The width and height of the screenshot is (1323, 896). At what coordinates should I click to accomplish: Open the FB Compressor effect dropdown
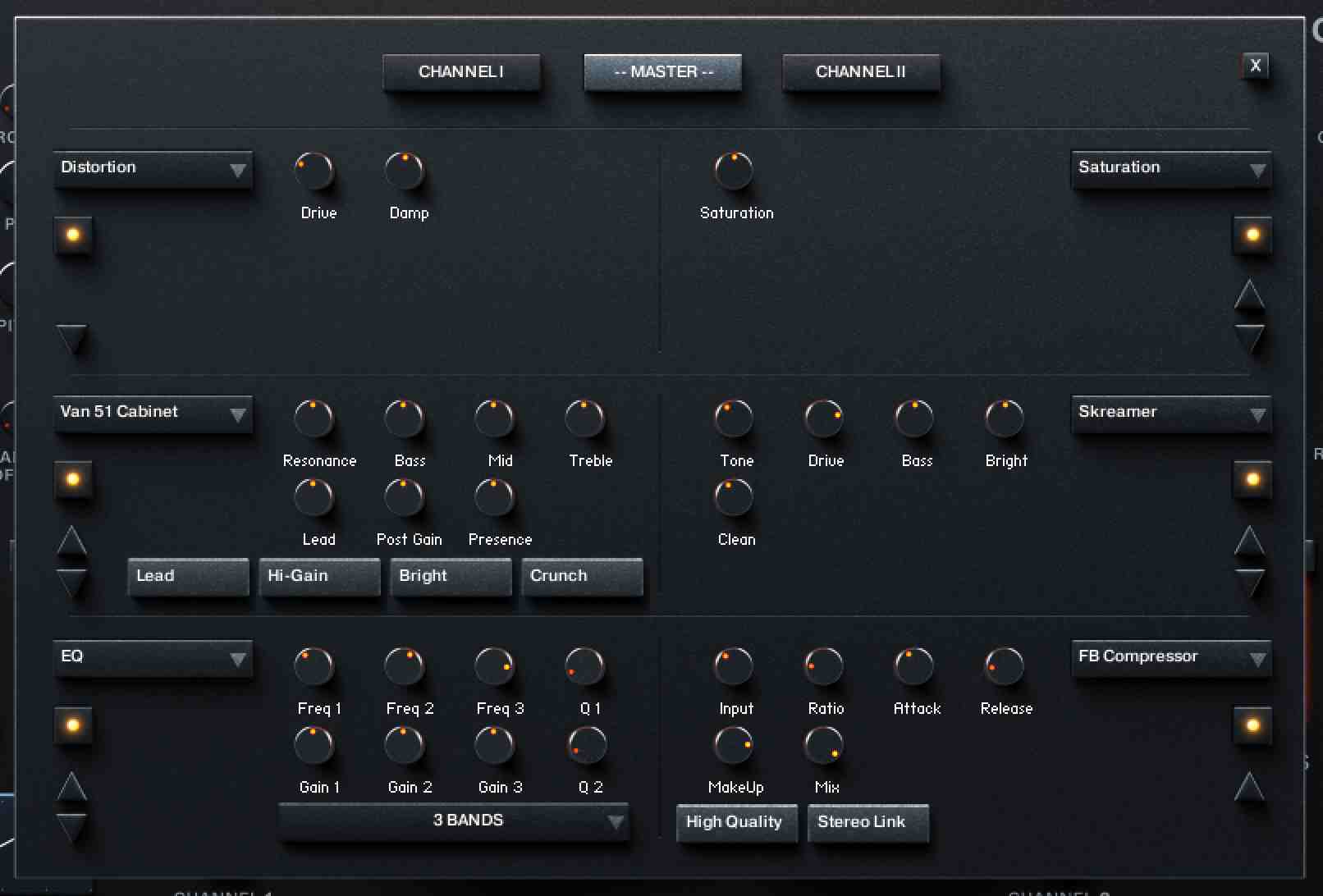[x=1170, y=657]
